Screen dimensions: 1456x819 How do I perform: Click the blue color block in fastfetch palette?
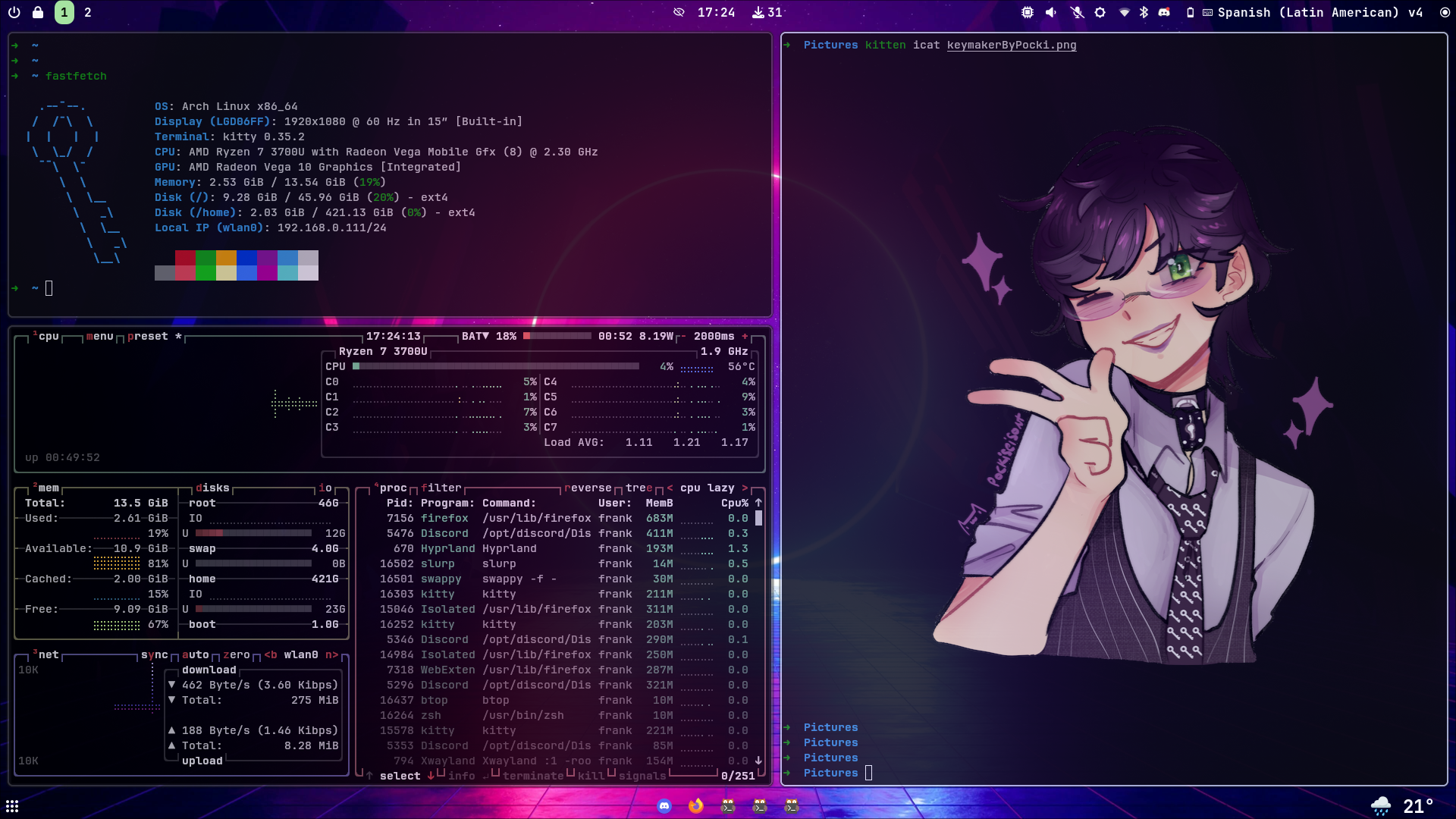point(246,258)
